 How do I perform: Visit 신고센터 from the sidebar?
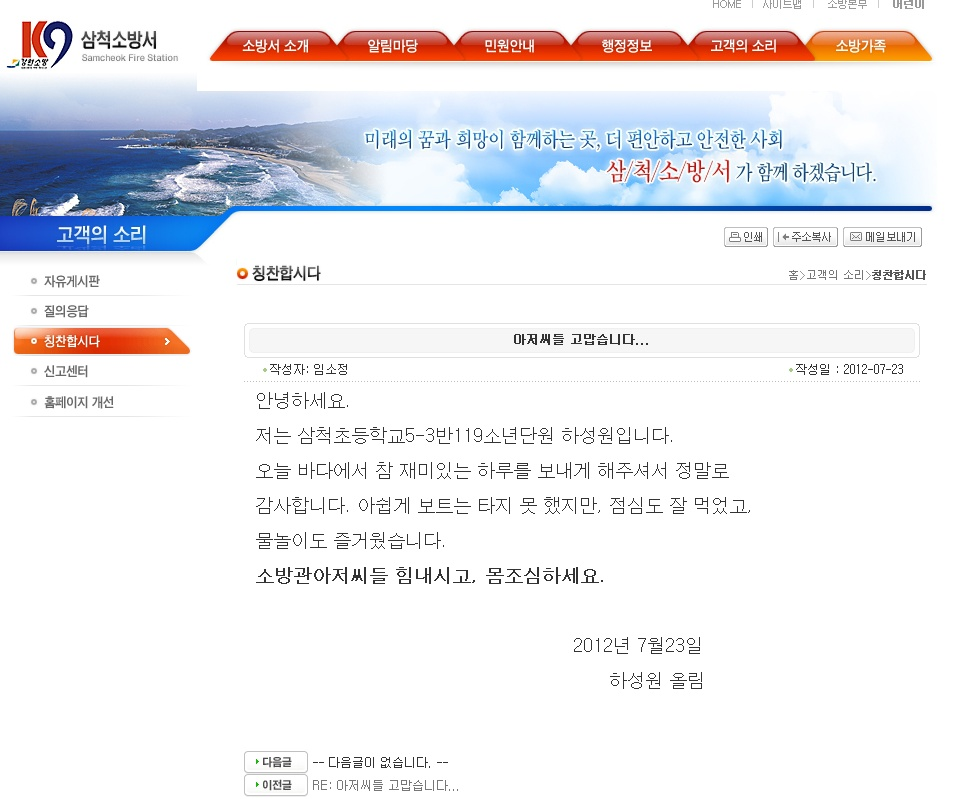(66, 371)
